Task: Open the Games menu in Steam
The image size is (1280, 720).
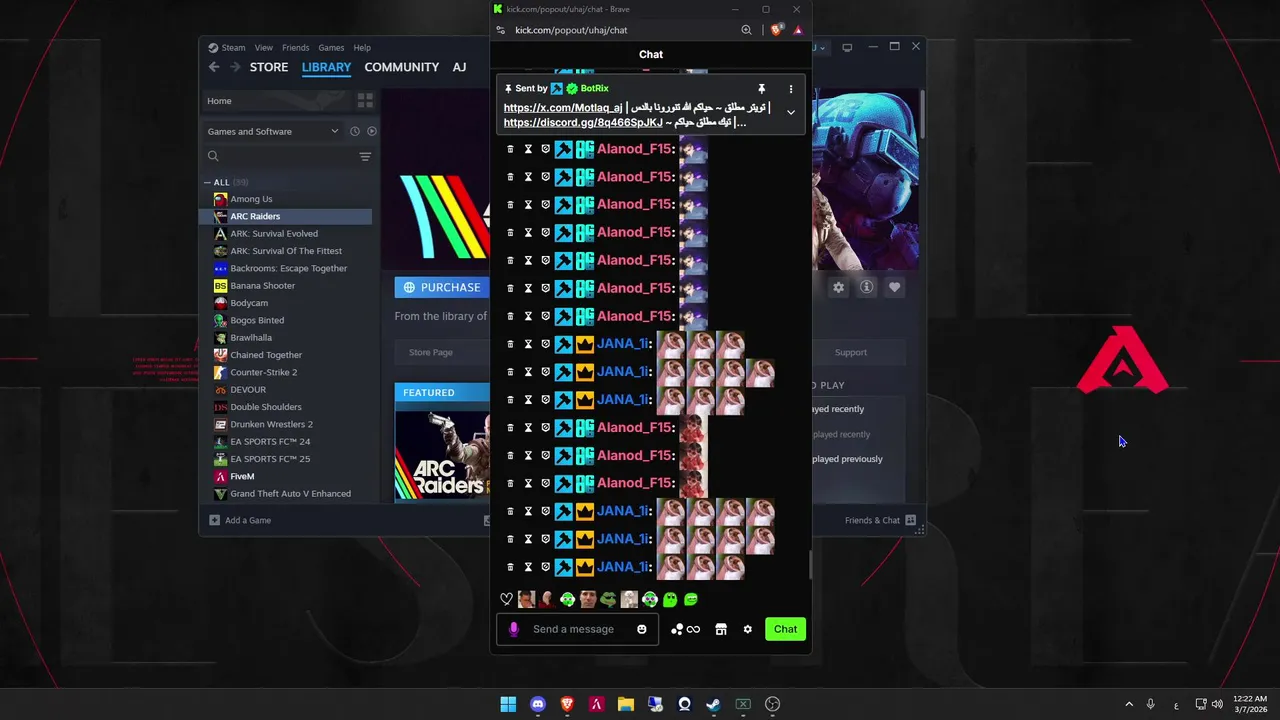Action: pos(331,47)
